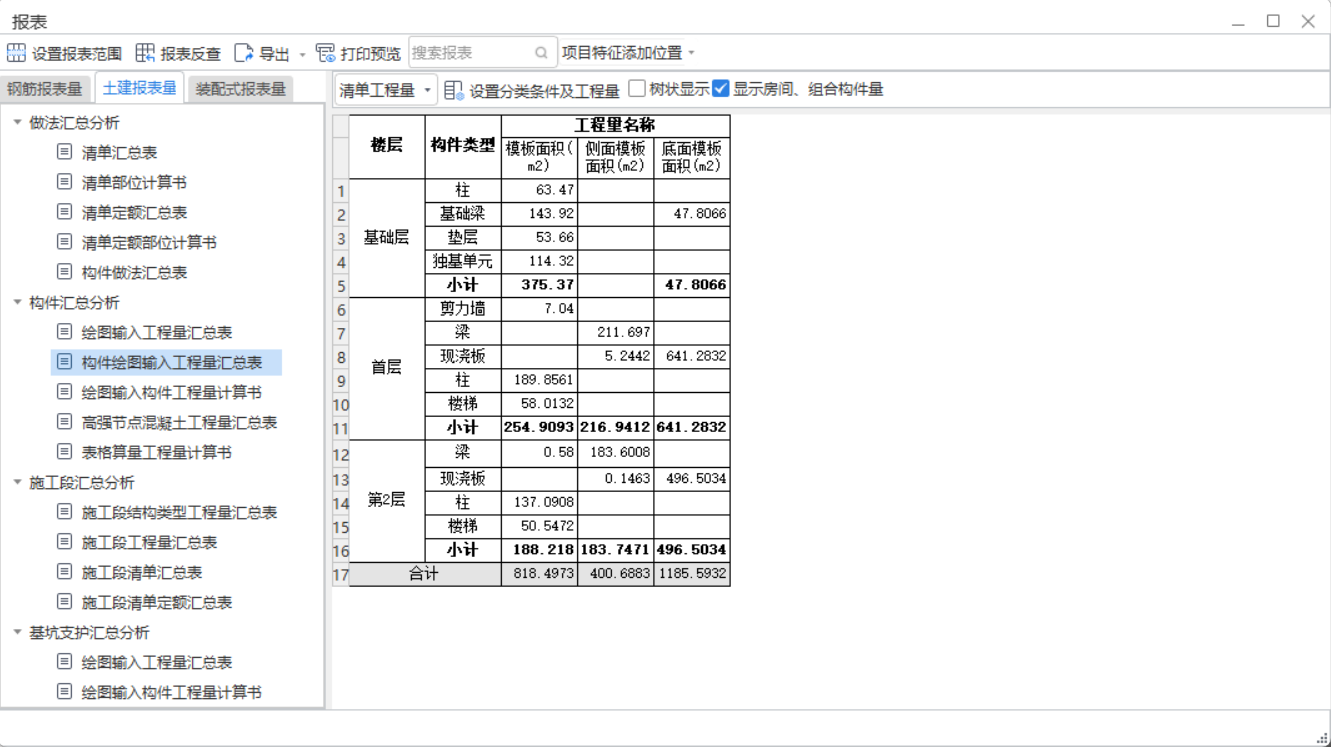Click 设置分类条件及工程量 button label
This screenshot has height=747, width=1331.
pos(545,91)
